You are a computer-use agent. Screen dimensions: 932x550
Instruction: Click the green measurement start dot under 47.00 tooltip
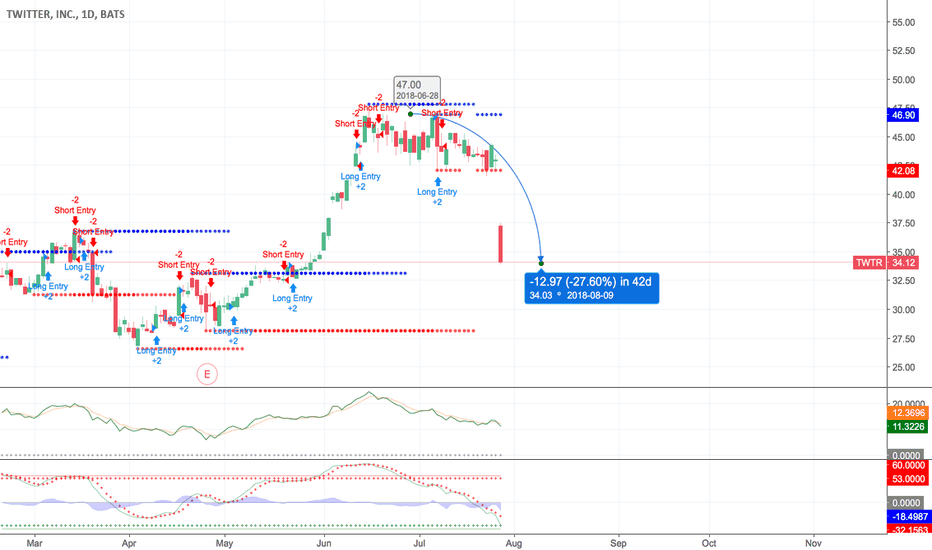coord(410,114)
